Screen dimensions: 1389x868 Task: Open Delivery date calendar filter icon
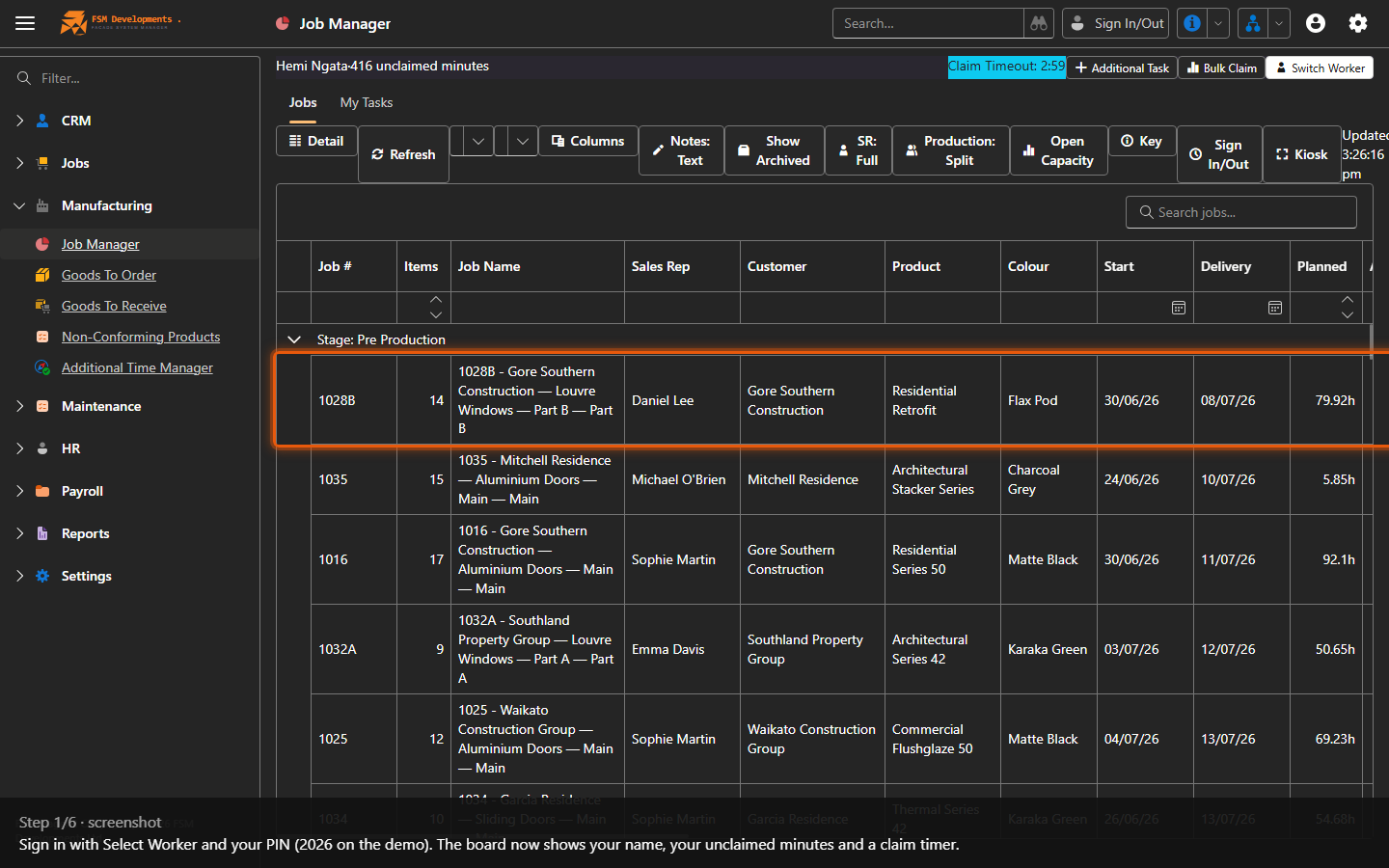tap(1275, 308)
